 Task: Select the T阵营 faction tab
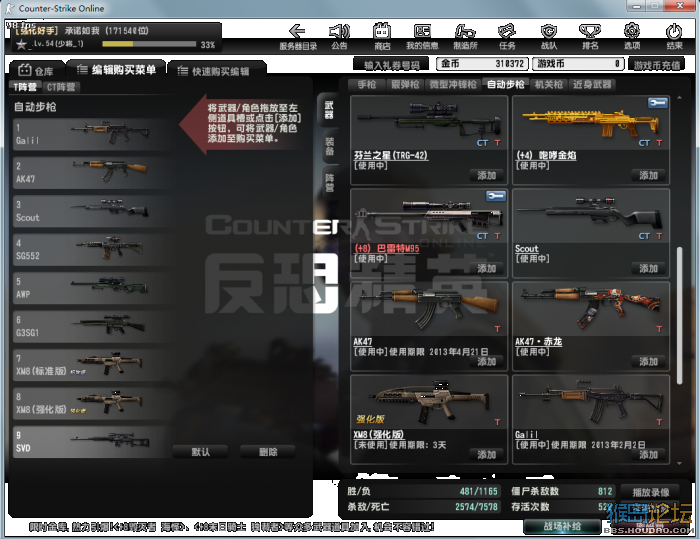[x=25, y=87]
